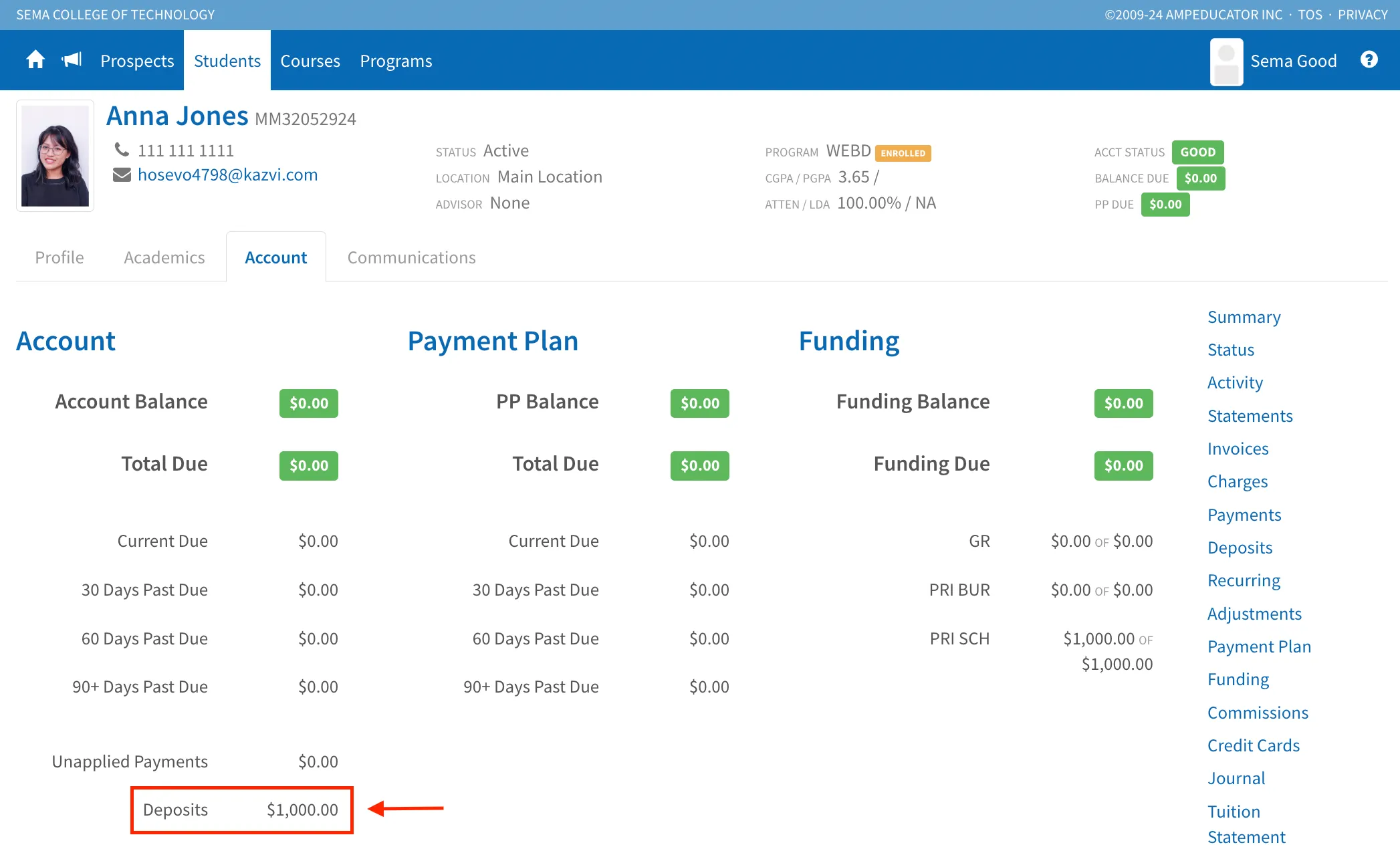Click the home icon in navbar
The image size is (1400, 849).
(x=35, y=60)
